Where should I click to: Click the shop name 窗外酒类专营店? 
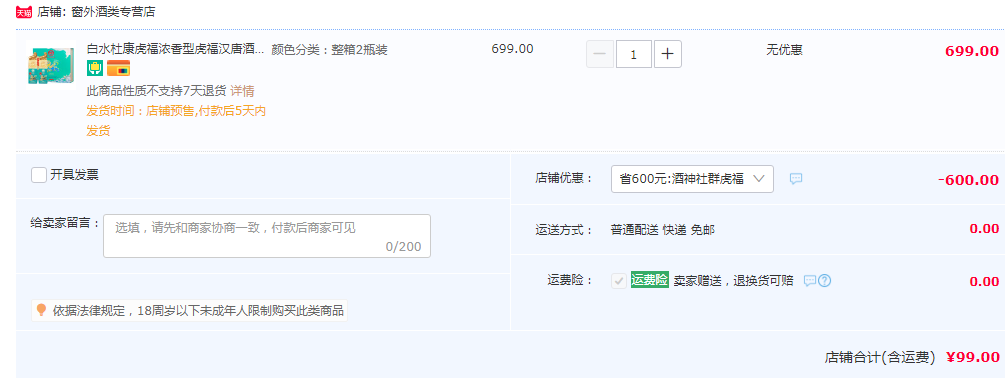(113, 12)
